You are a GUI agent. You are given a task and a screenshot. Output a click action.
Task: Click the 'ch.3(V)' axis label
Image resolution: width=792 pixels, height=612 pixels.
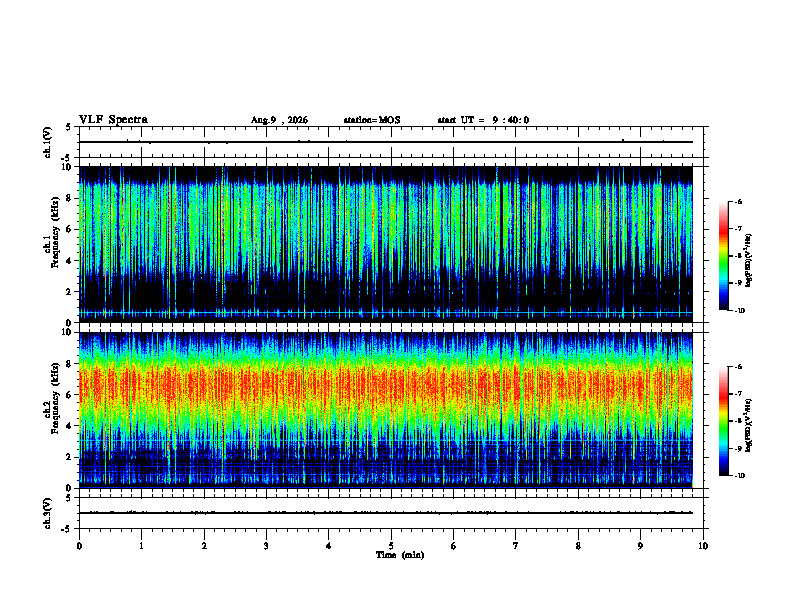pyautogui.click(x=47, y=513)
